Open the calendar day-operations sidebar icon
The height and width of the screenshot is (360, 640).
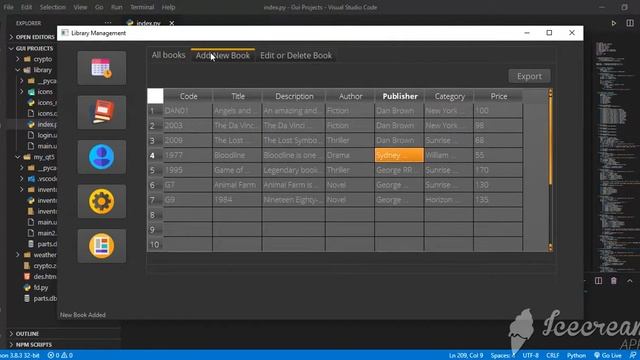(102, 68)
